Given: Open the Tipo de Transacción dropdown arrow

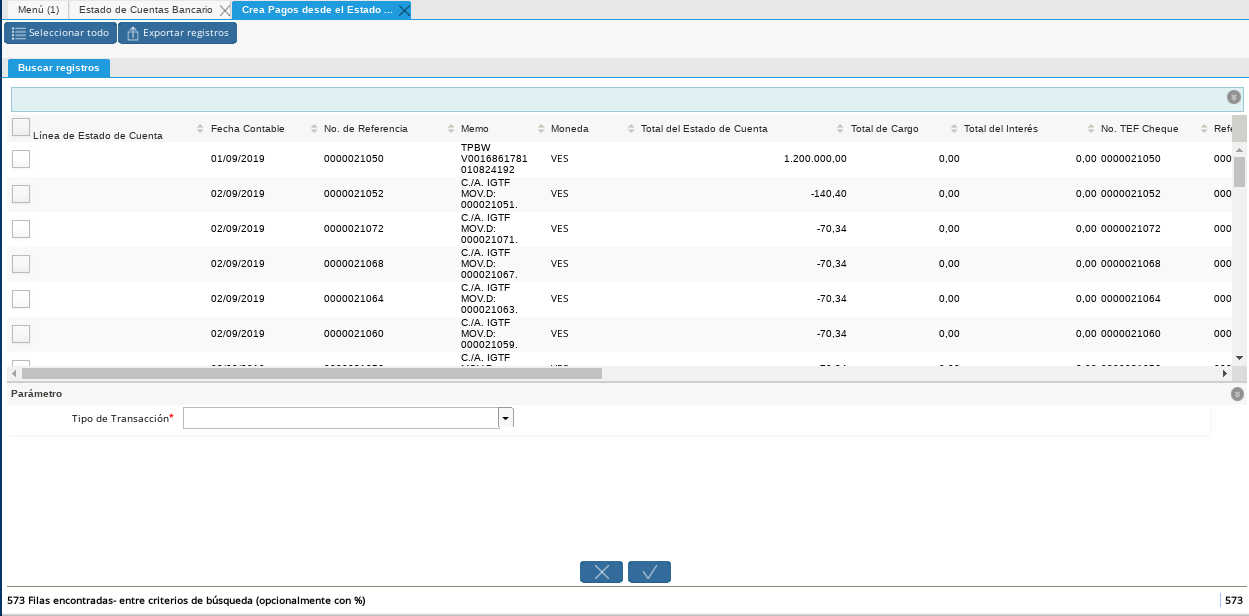Looking at the screenshot, I should coord(506,418).
